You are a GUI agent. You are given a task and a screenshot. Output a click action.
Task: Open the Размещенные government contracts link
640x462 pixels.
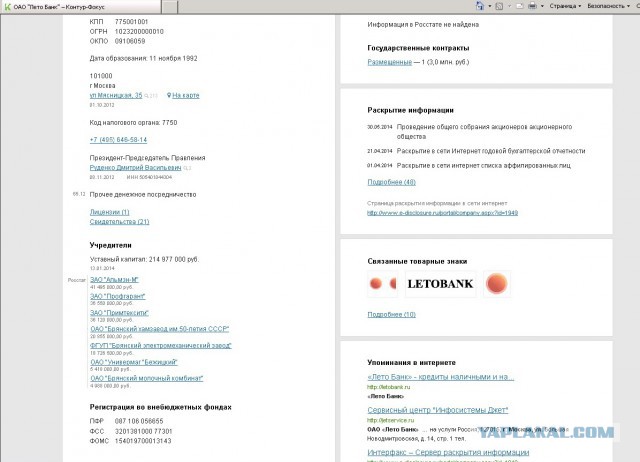[389, 62]
